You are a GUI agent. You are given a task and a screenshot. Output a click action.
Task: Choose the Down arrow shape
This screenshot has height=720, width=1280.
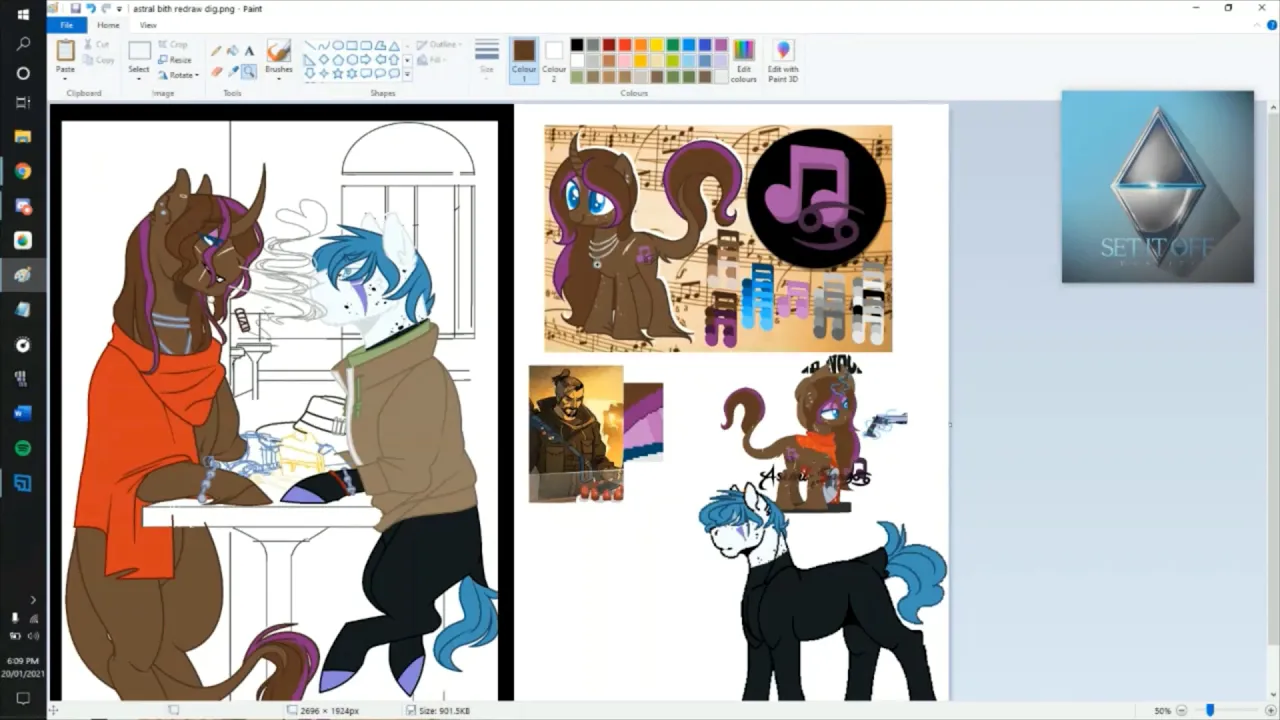[310, 74]
